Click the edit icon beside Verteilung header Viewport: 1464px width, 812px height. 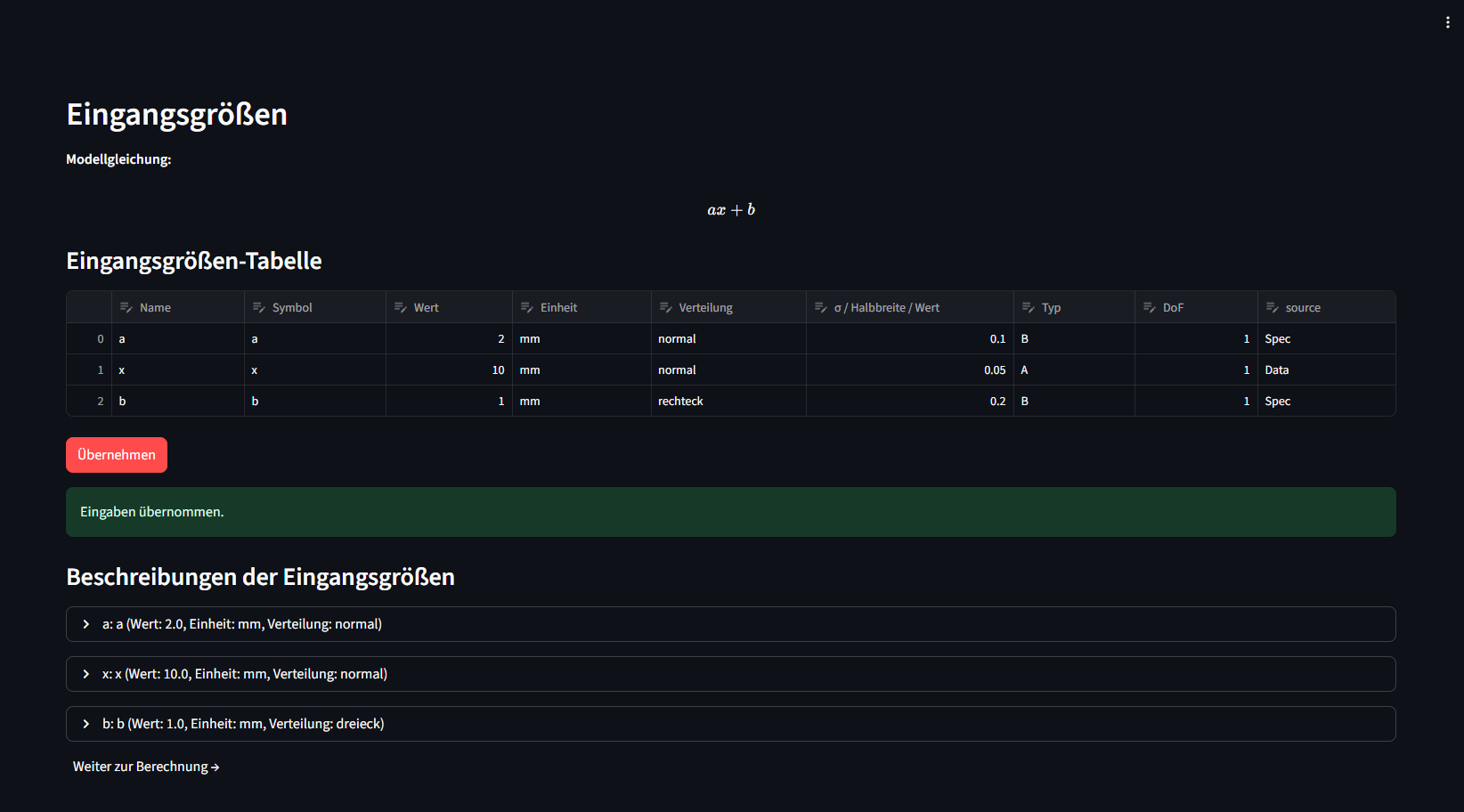click(x=666, y=307)
